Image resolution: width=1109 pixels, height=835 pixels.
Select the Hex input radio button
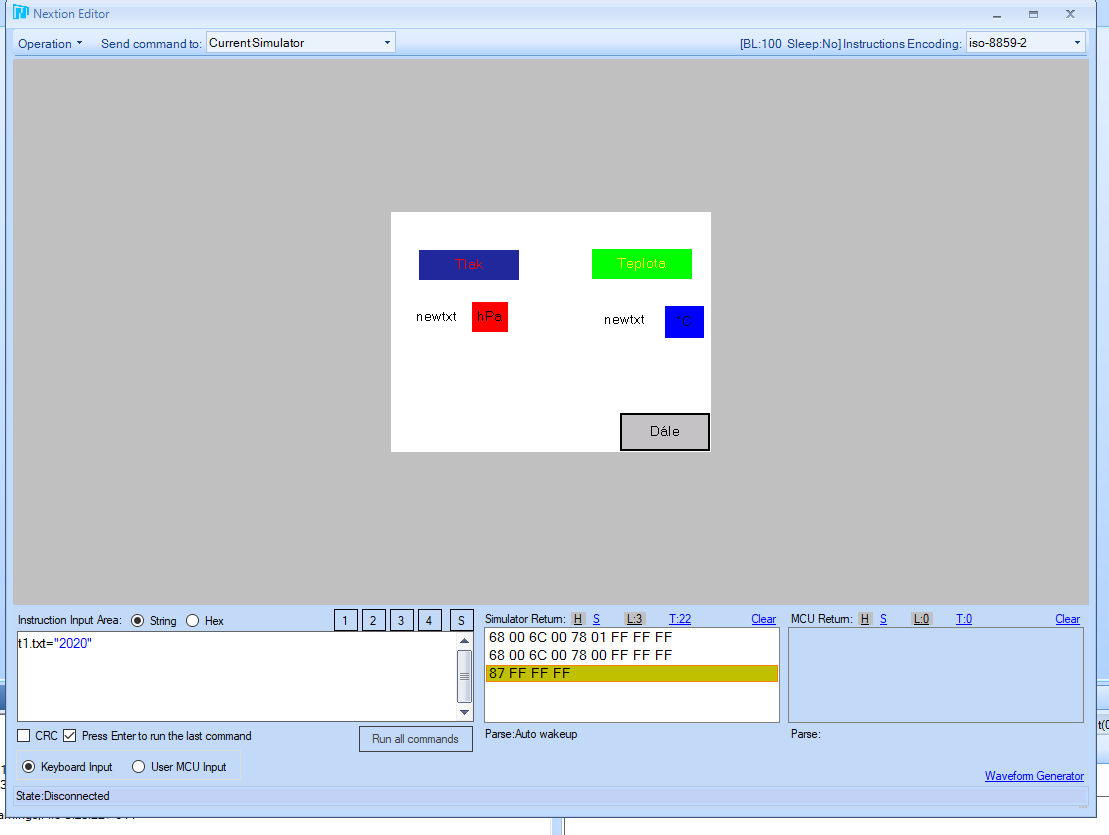click(193, 621)
